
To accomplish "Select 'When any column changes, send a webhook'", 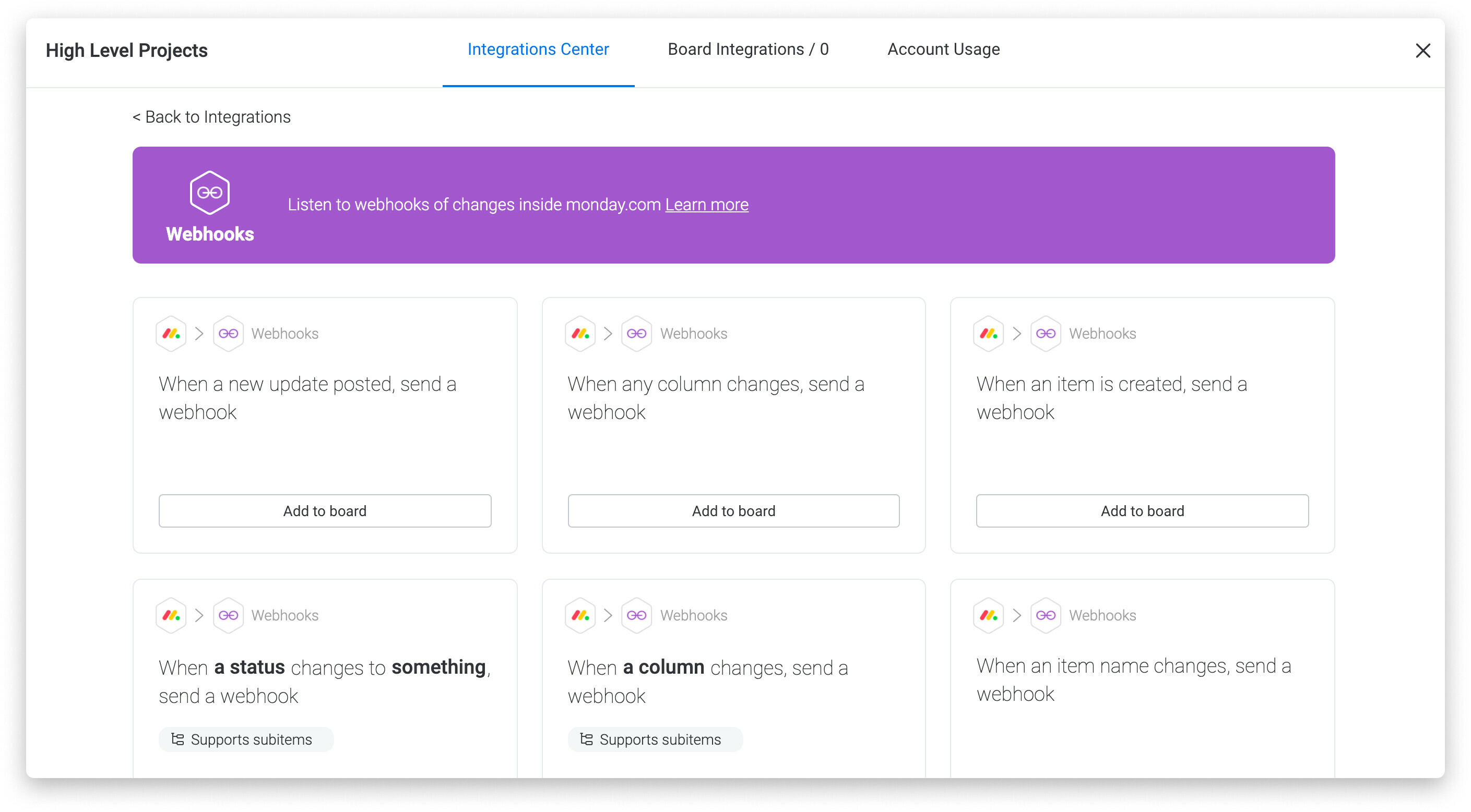I will [x=716, y=398].
